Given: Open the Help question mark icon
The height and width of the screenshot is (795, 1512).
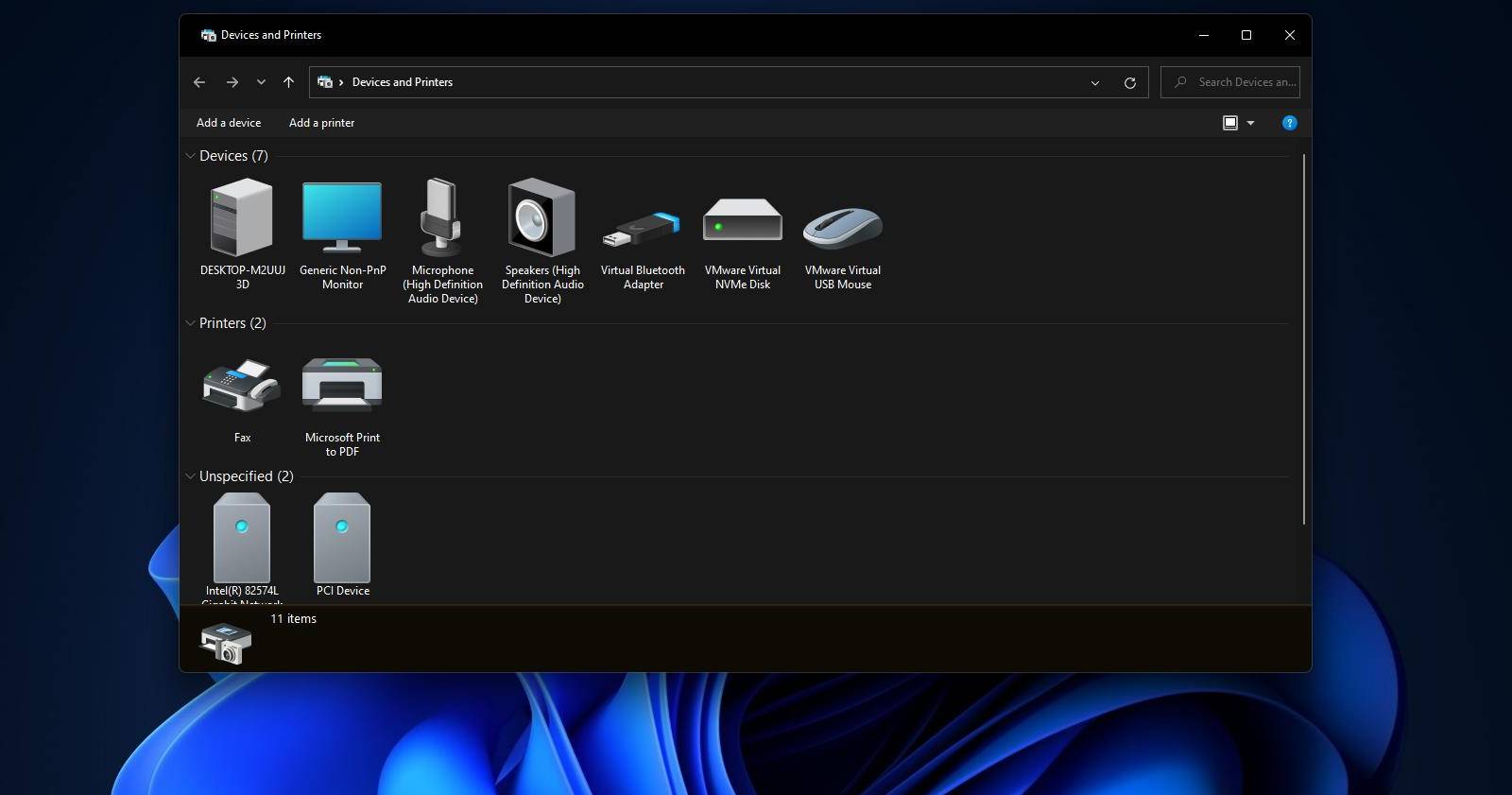Looking at the screenshot, I should point(1289,123).
